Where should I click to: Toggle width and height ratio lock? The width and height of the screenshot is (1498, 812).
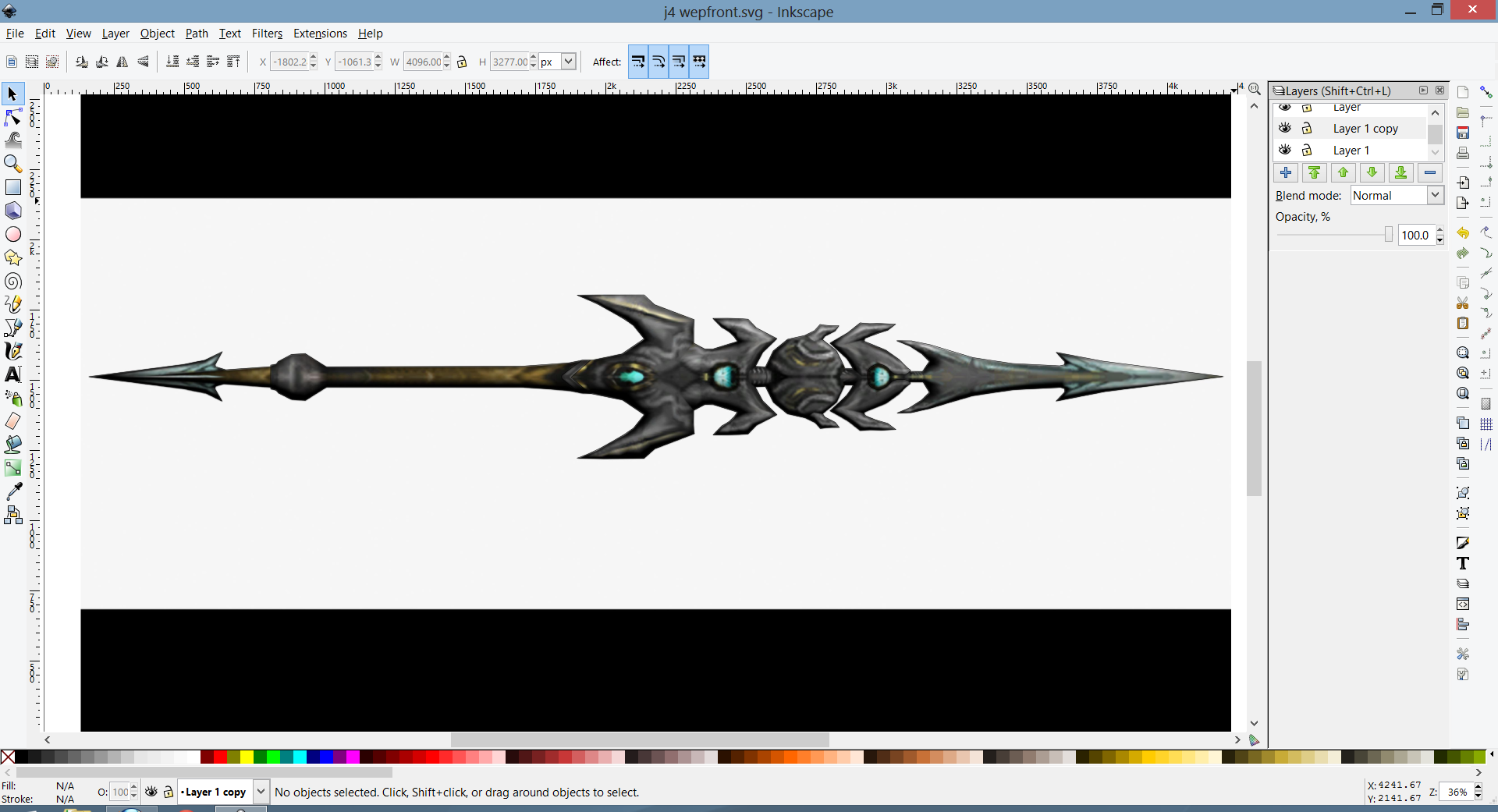pos(462,62)
